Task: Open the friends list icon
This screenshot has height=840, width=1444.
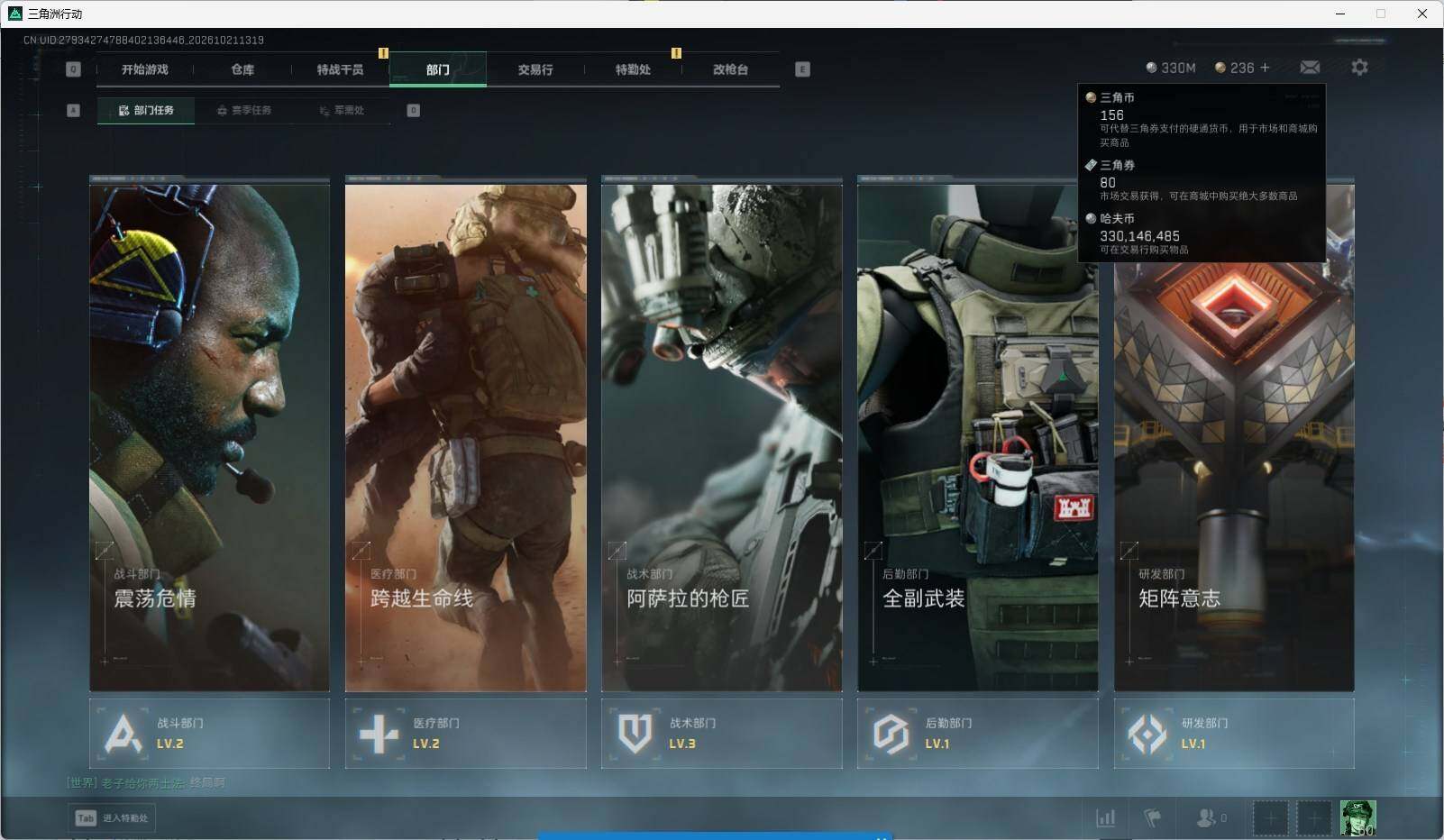Action: coord(1210,817)
